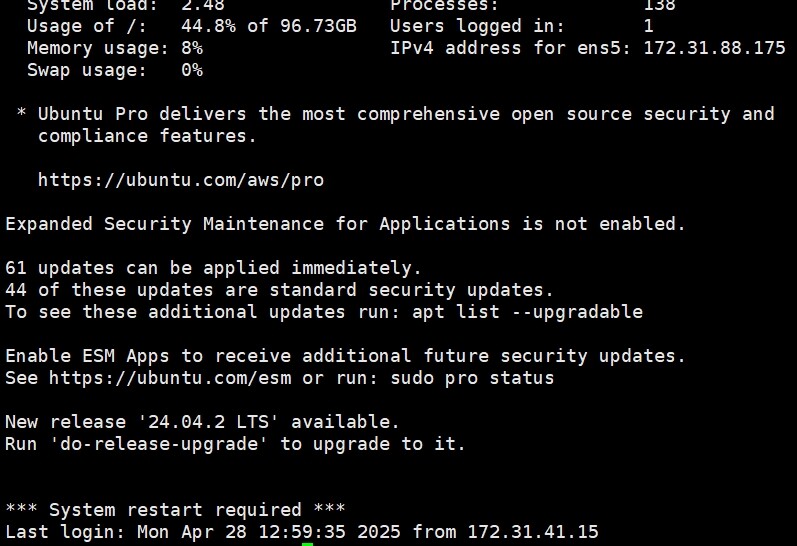Click the '44 of these updates' security line
Screen dimensions: 797x546
279,290
